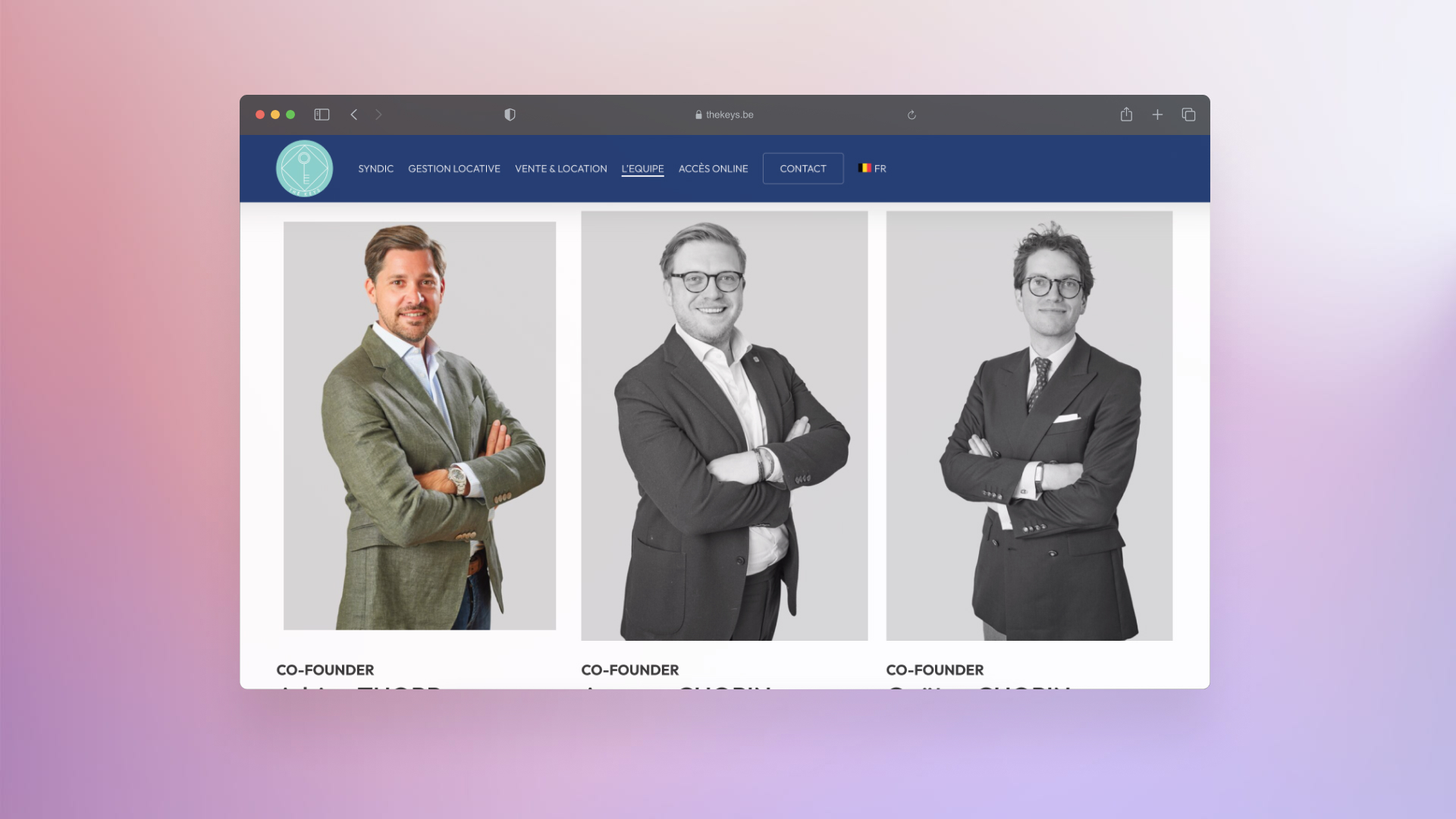Screen dimensions: 1456x819
Task: Go back with the left chevron
Action: (353, 115)
